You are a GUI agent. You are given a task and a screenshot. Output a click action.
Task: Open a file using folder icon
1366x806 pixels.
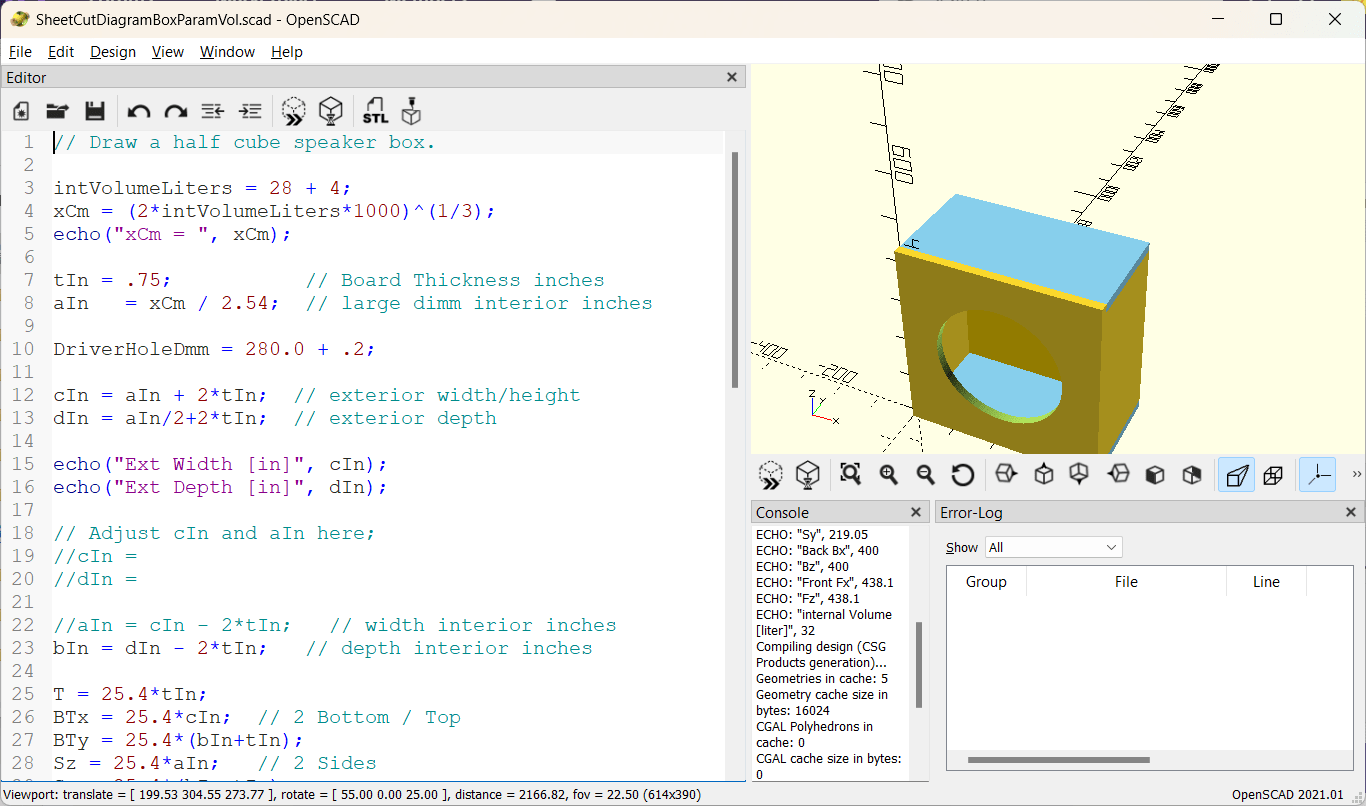point(57,111)
